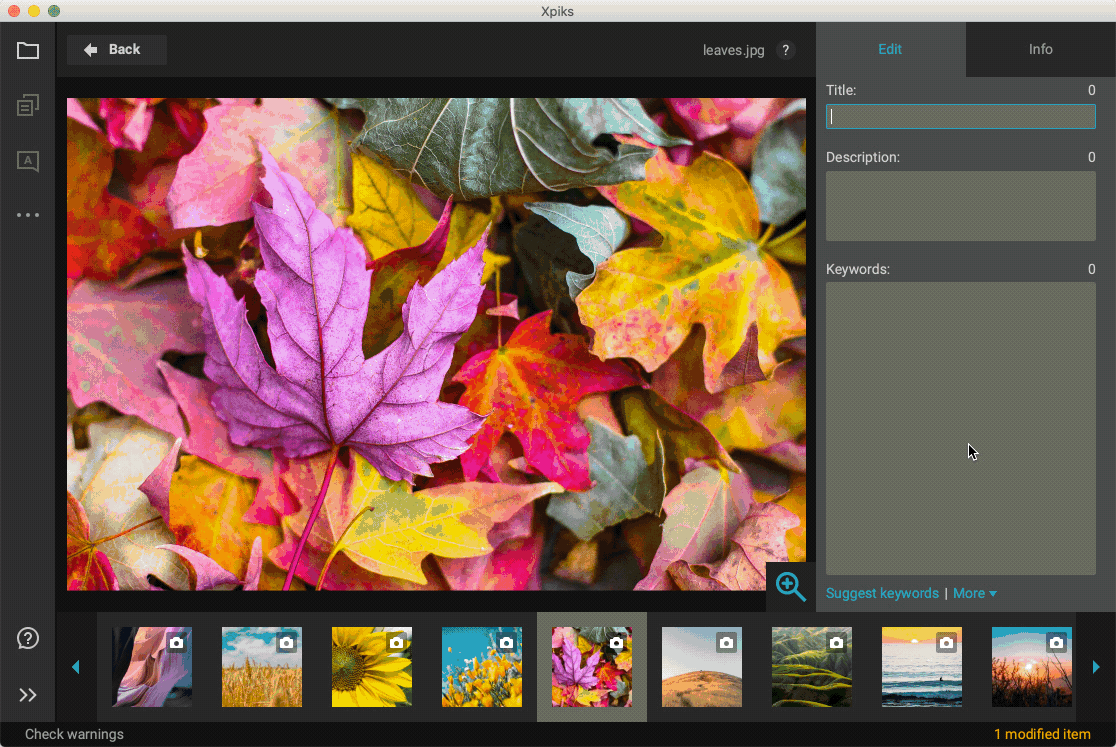
Task: Open the More dropdown under keywords
Action: pos(975,593)
